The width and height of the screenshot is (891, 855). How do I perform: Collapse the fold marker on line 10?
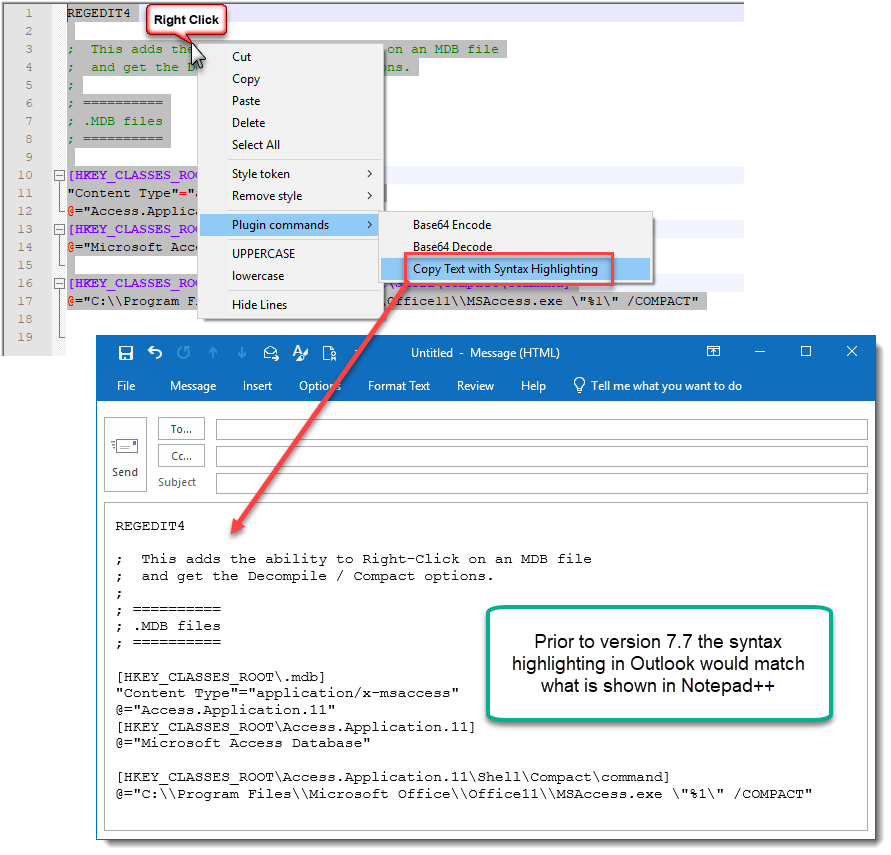59,175
